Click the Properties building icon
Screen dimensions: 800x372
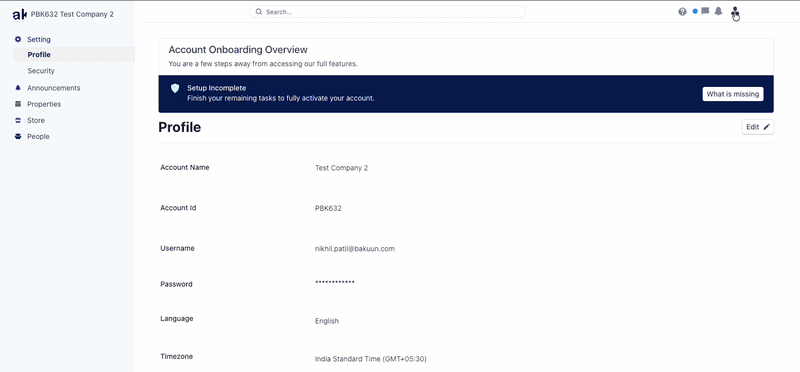click(18, 104)
